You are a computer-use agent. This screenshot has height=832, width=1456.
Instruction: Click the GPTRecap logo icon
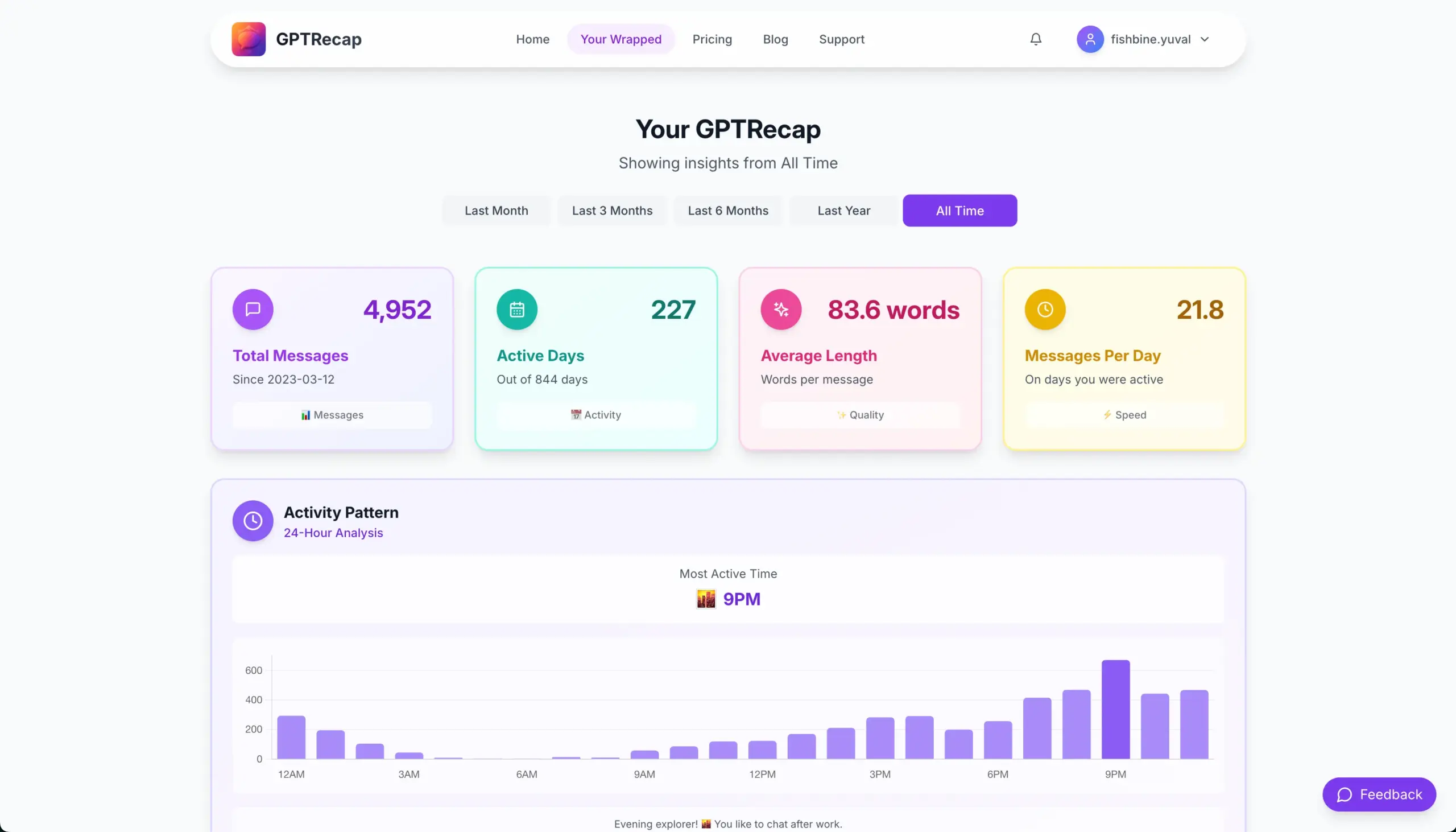click(x=249, y=39)
